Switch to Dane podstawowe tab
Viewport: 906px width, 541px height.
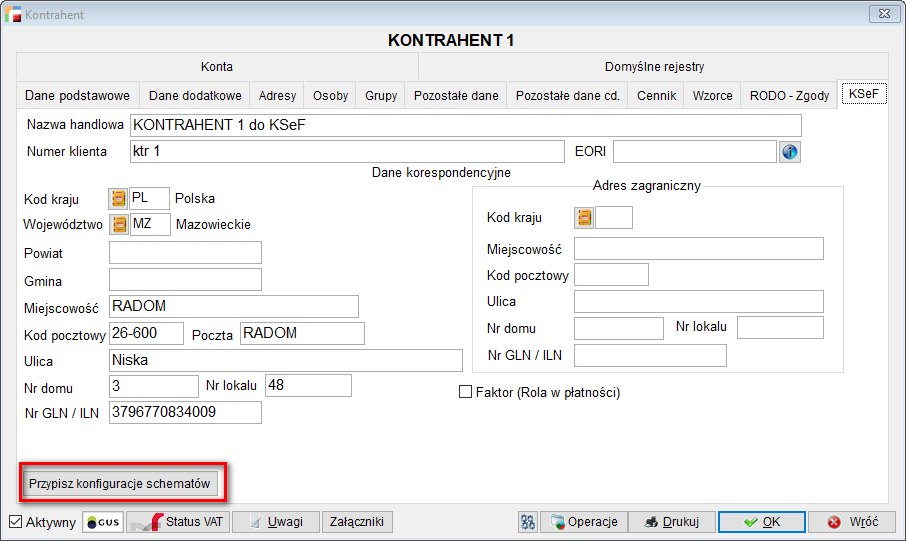point(78,96)
